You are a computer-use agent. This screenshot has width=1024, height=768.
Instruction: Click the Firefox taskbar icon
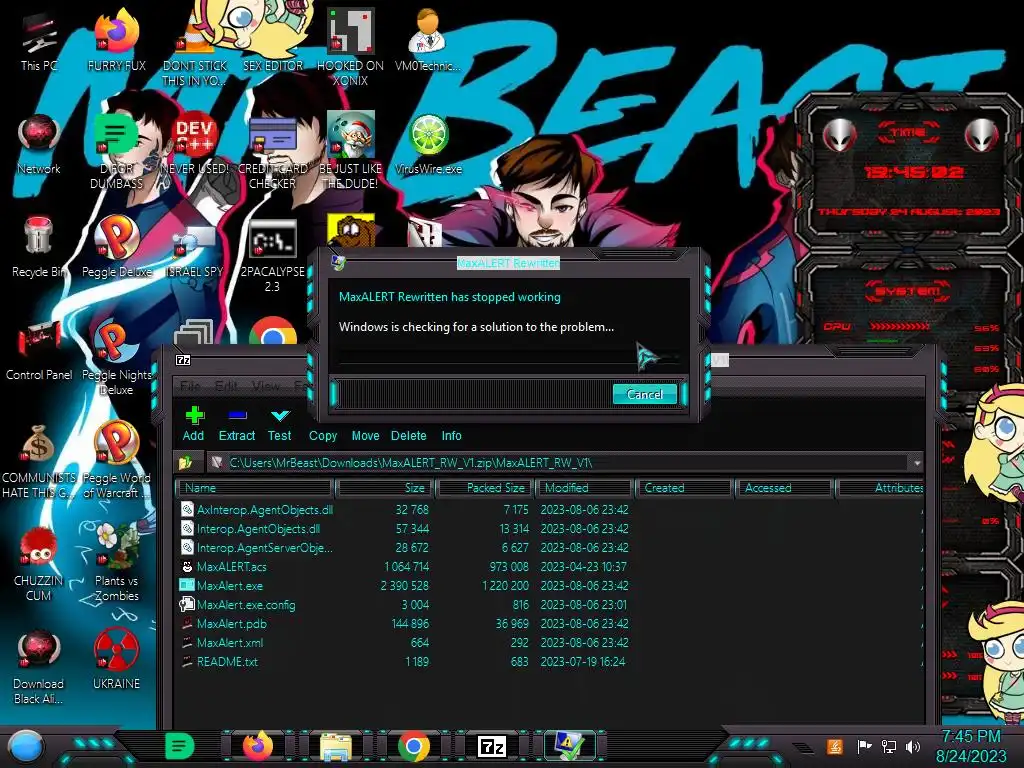click(258, 746)
